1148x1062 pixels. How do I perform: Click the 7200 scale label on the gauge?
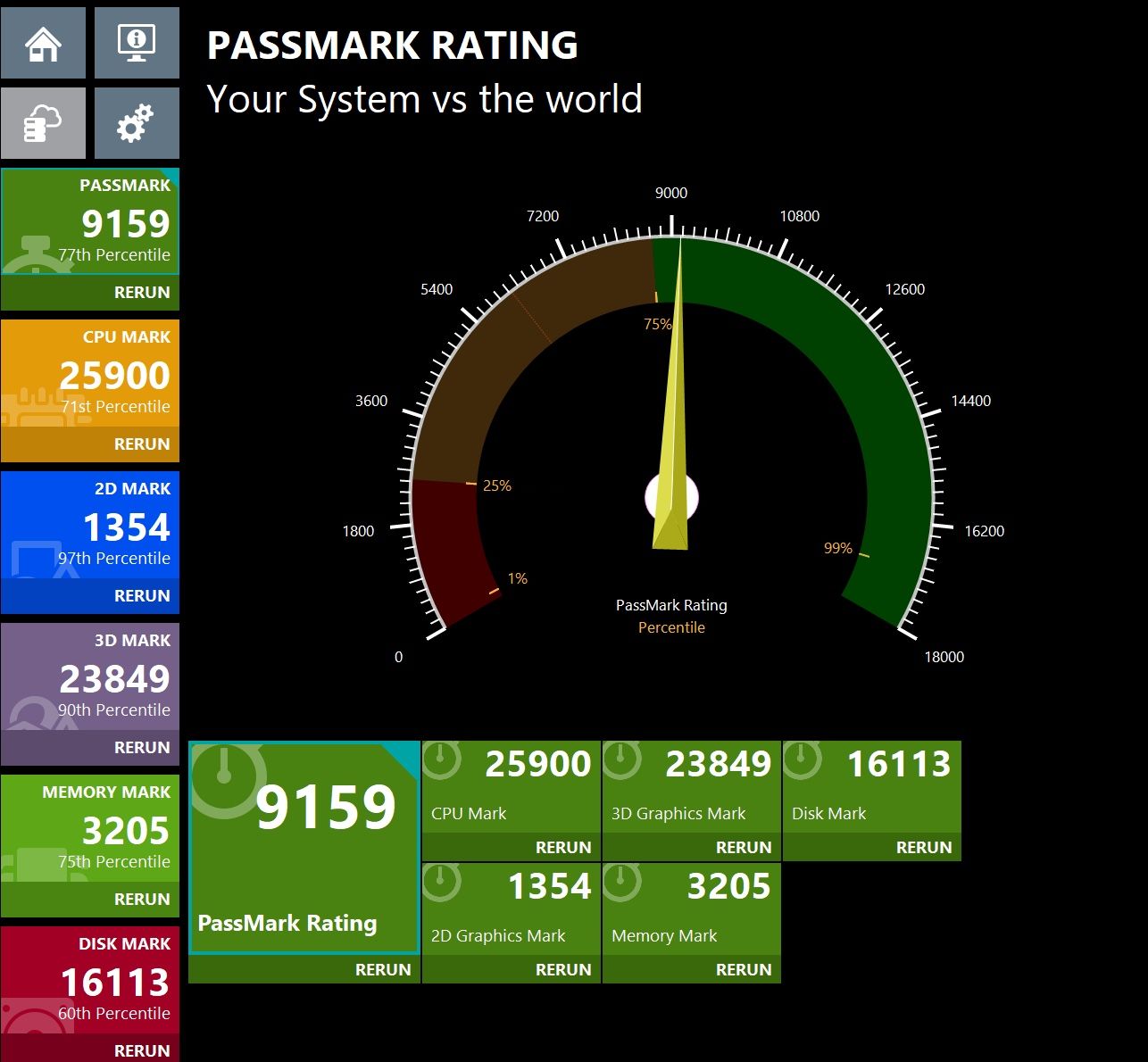543,216
